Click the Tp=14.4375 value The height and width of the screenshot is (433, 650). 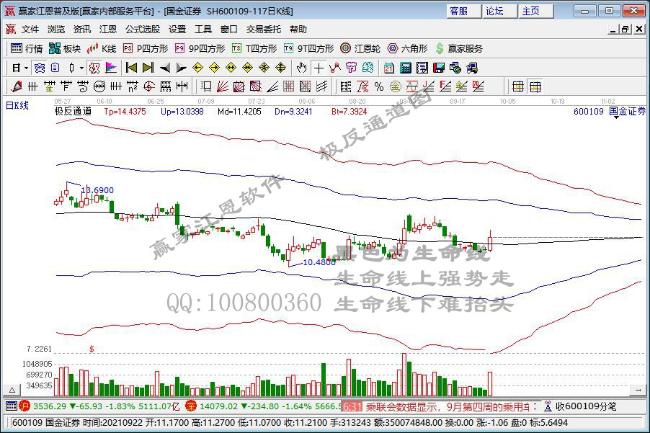point(125,111)
